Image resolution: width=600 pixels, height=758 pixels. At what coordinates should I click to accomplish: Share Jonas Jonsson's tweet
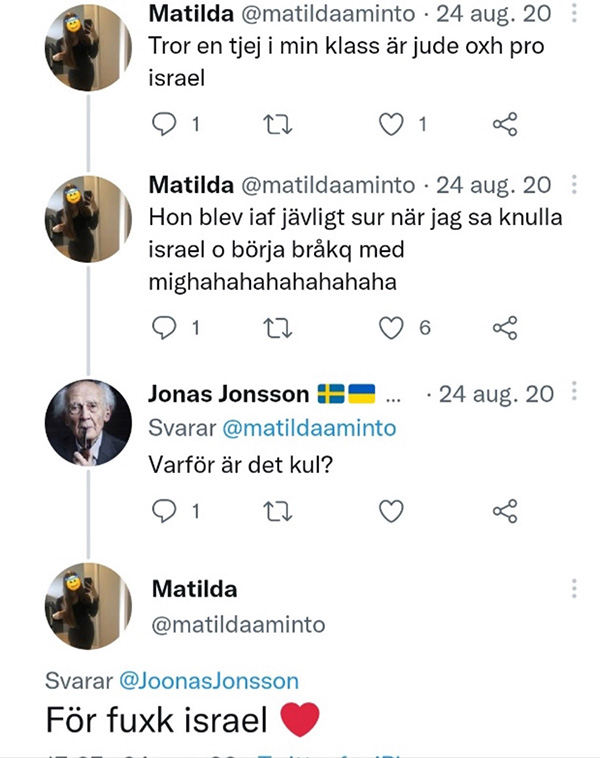(505, 511)
